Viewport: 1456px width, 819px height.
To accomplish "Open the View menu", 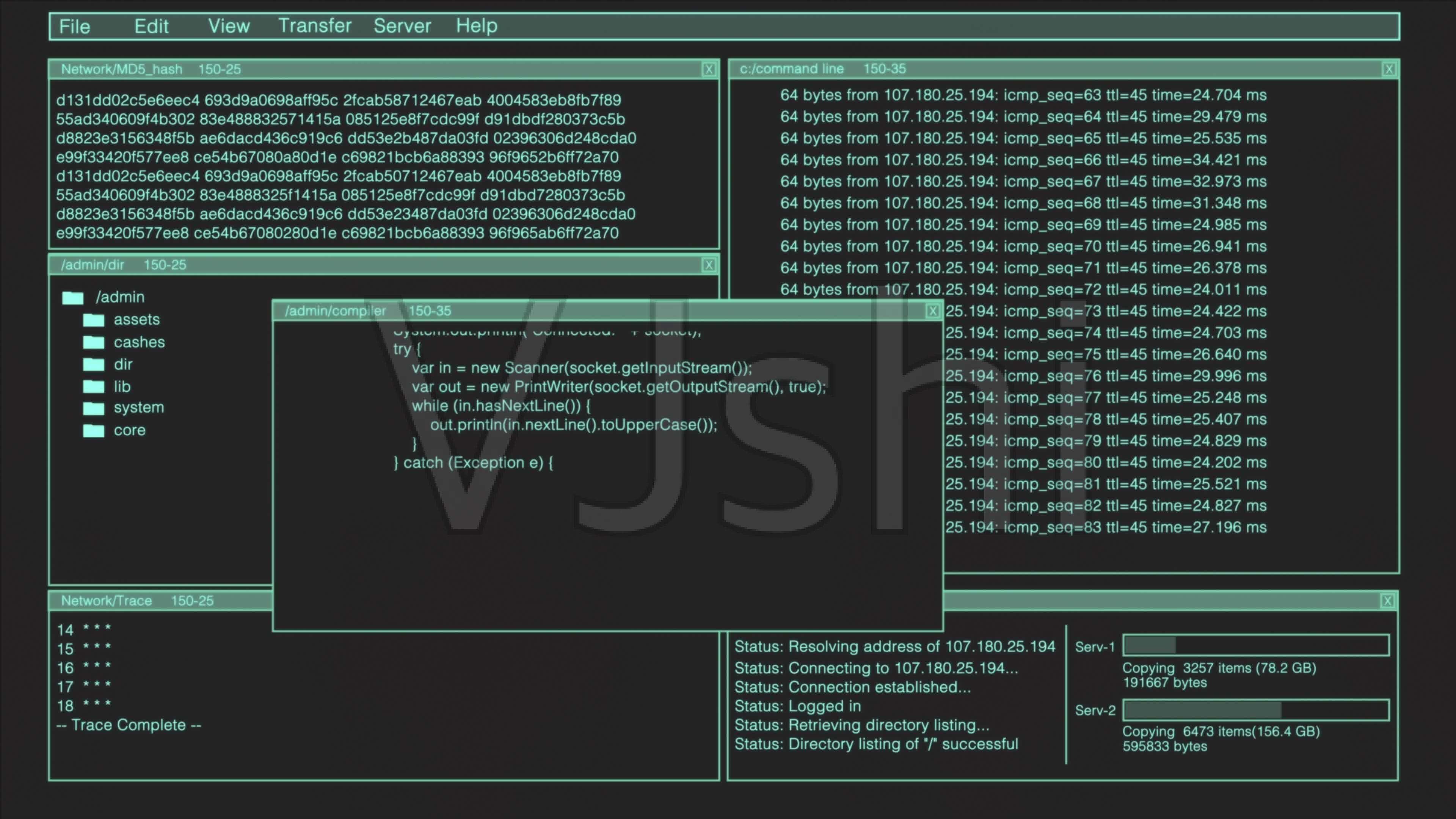I will 229,26.
